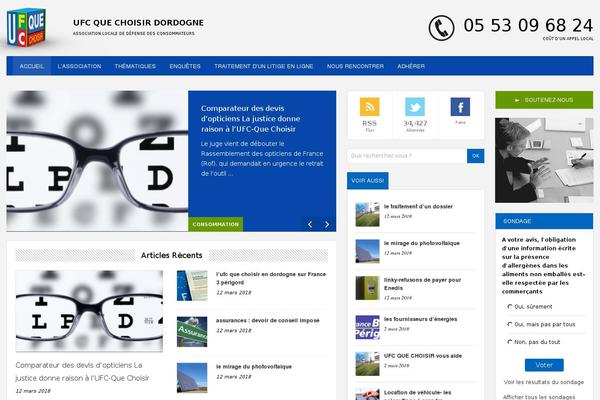600x400 pixels.
Task: Select 'Oui, mais pas par tous' option
Action: (x=510, y=324)
